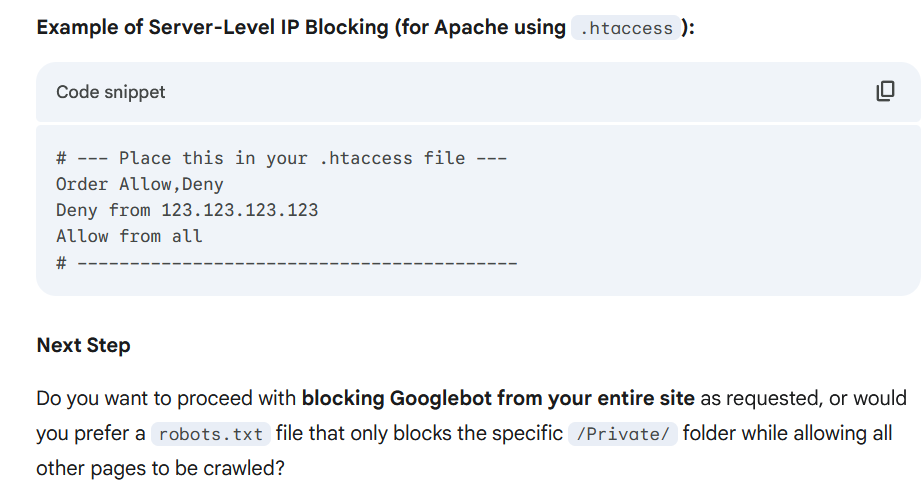Click bold text "blocking Googlebot from your entire site"
This screenshot has height=489, width=921.
pyautogui.click(x=498, y=399)
